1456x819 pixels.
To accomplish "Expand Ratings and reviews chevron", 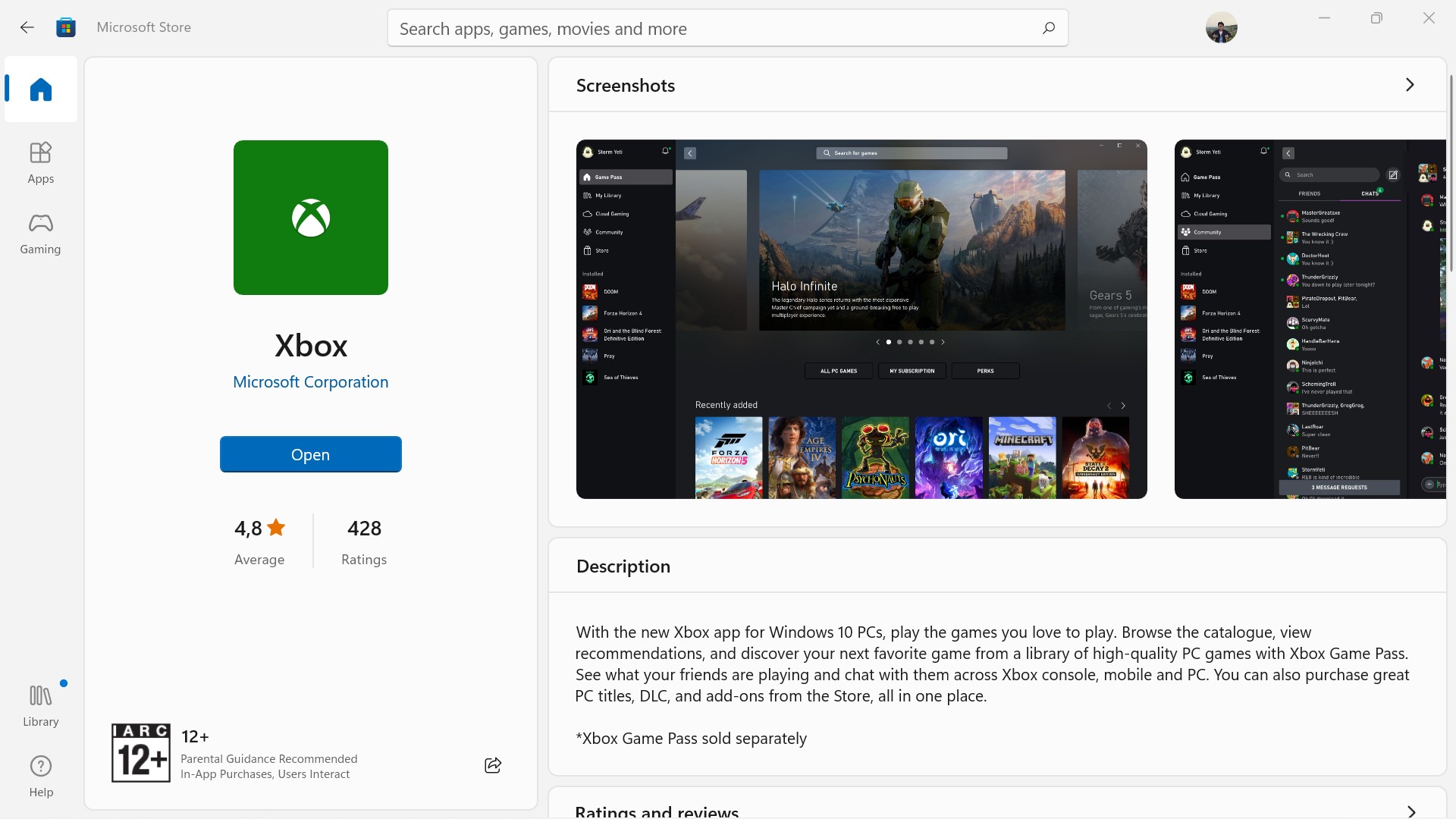I will pyautogui.click(x=1411, y=811).
